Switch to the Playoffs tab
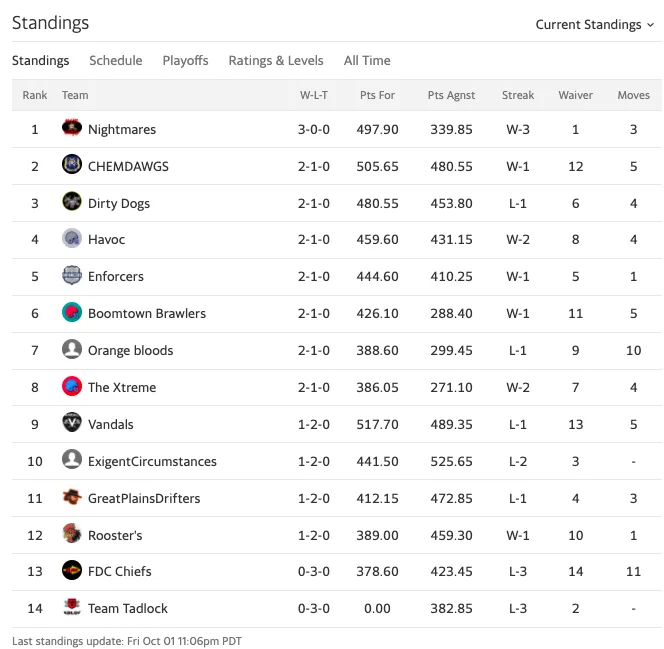This screenshot has height=649, width=664. [185, 61]
